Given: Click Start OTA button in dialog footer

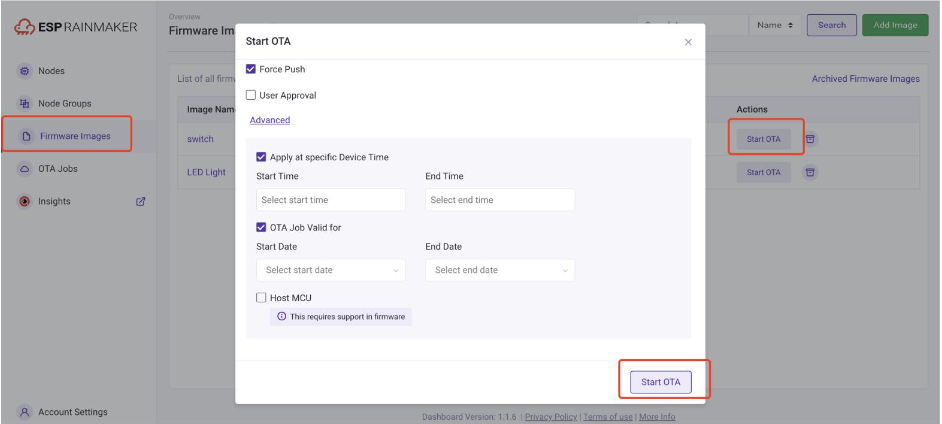Looking at the screenshot, I should 661,382.
